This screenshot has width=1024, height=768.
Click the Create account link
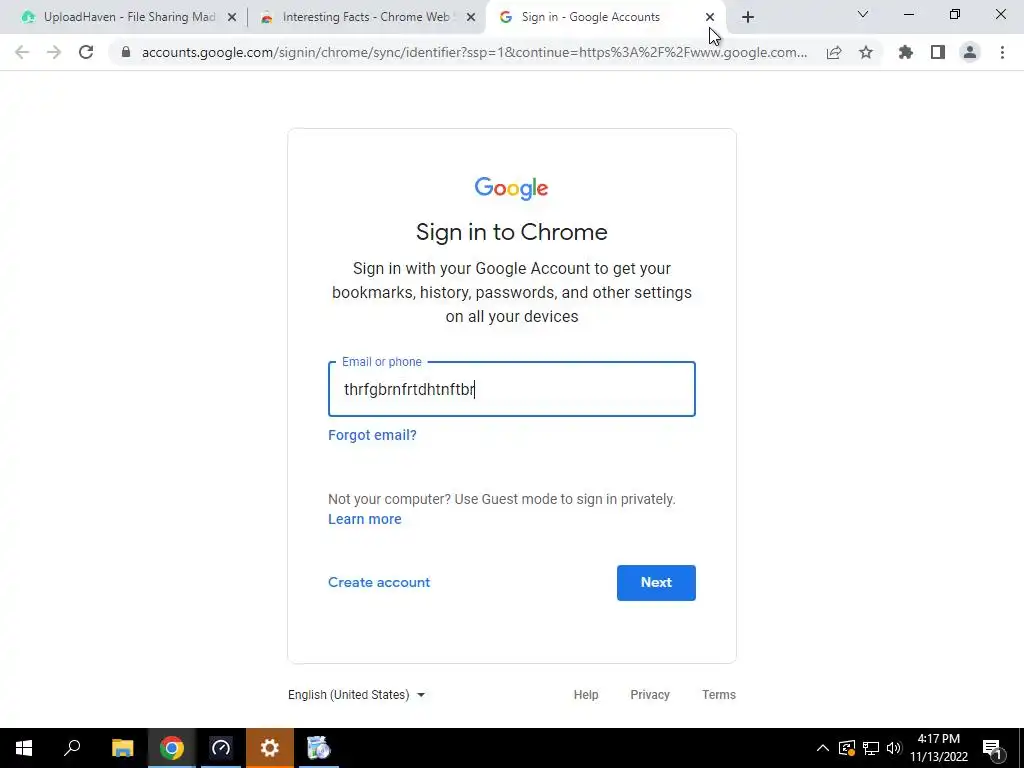379,583
